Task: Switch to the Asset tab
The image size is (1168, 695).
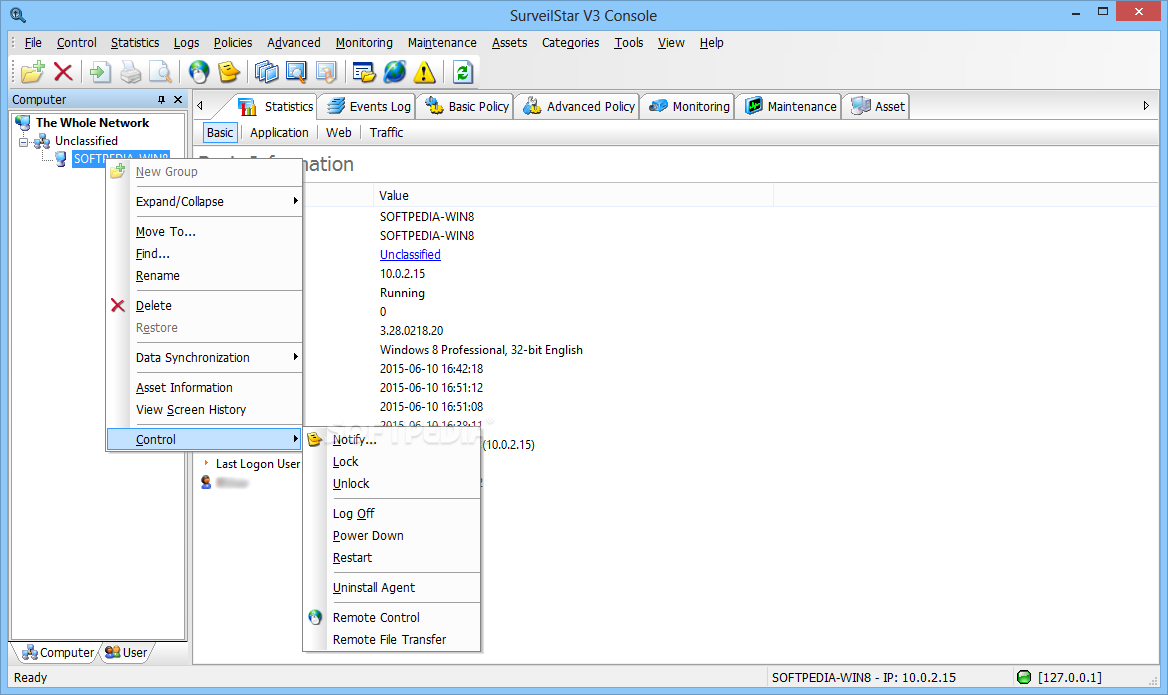Action: [878, 107]
